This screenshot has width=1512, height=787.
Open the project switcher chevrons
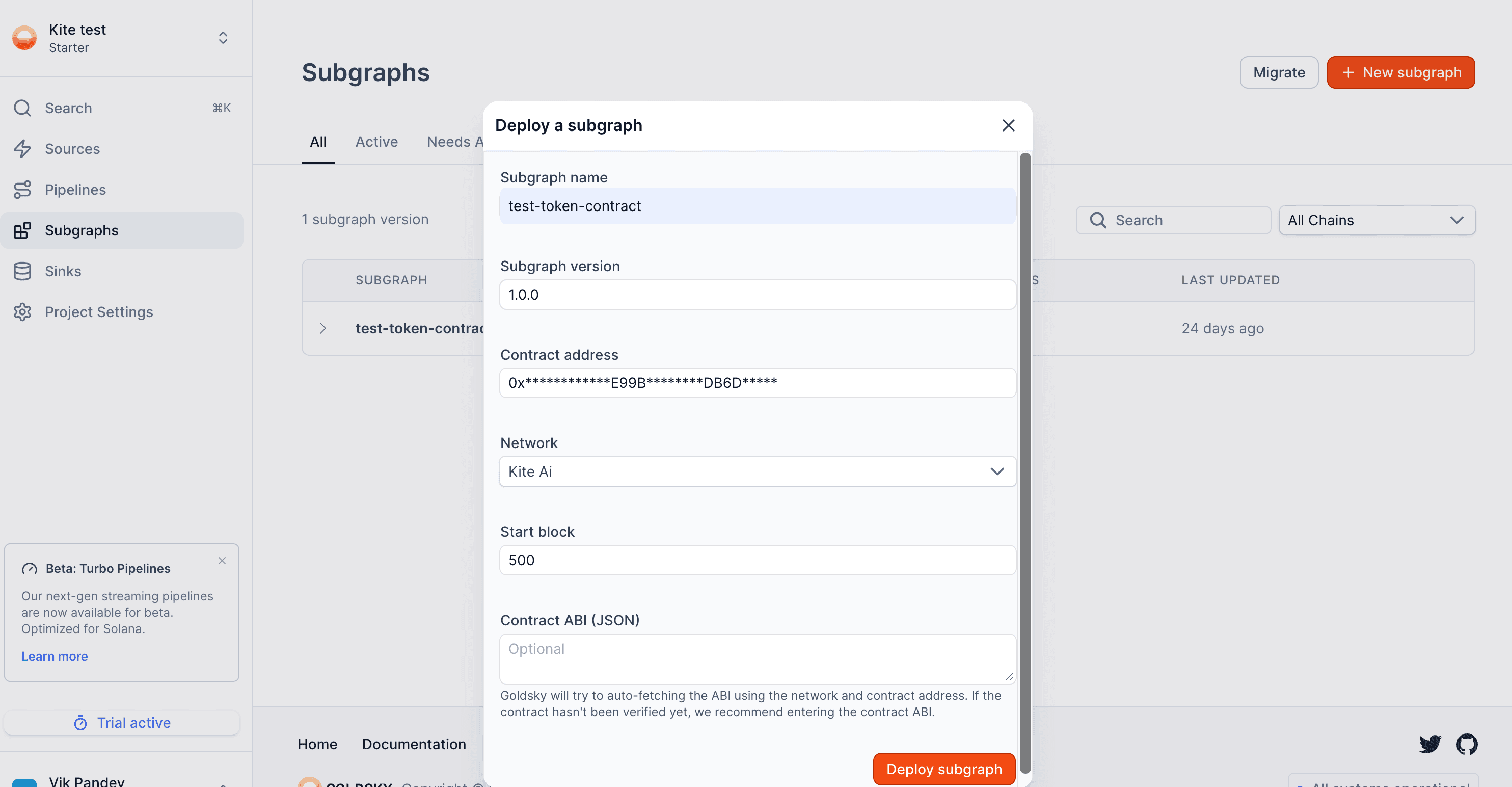pyautogui.click(x=223, y=38)
